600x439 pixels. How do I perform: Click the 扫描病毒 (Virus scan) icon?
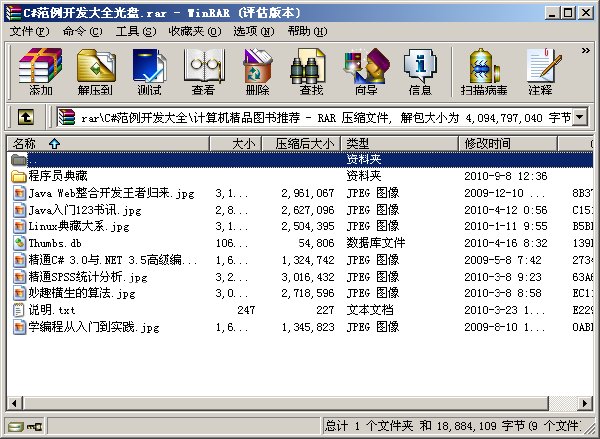(484, 71)
